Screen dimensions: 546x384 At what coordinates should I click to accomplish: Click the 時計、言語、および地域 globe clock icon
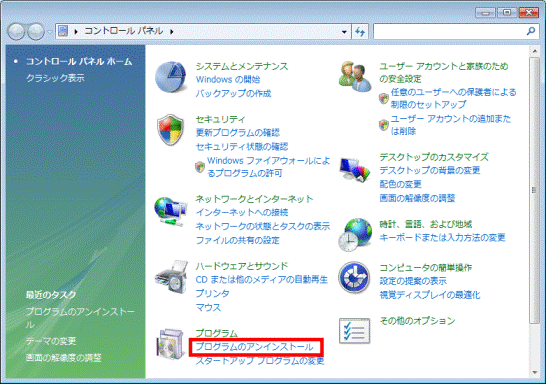354,235
